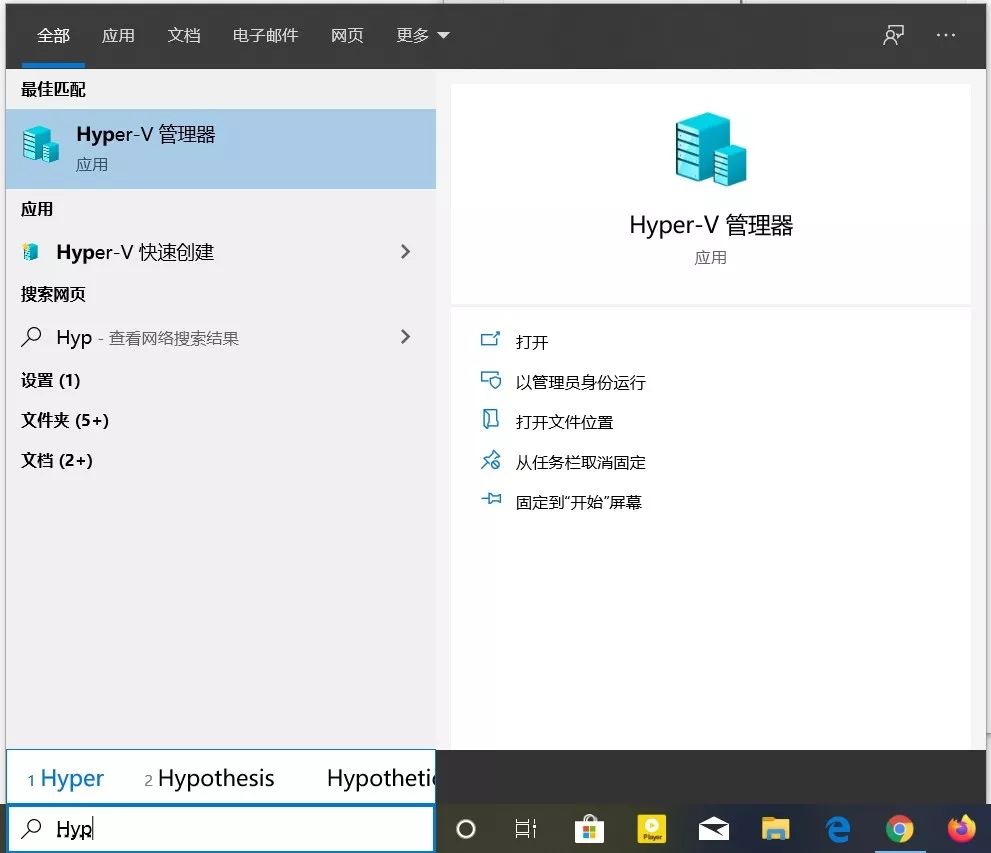991x853 pixels.
Task: Click the unpin icon beside 从任务栏取消固定
Action: (490, 460)
